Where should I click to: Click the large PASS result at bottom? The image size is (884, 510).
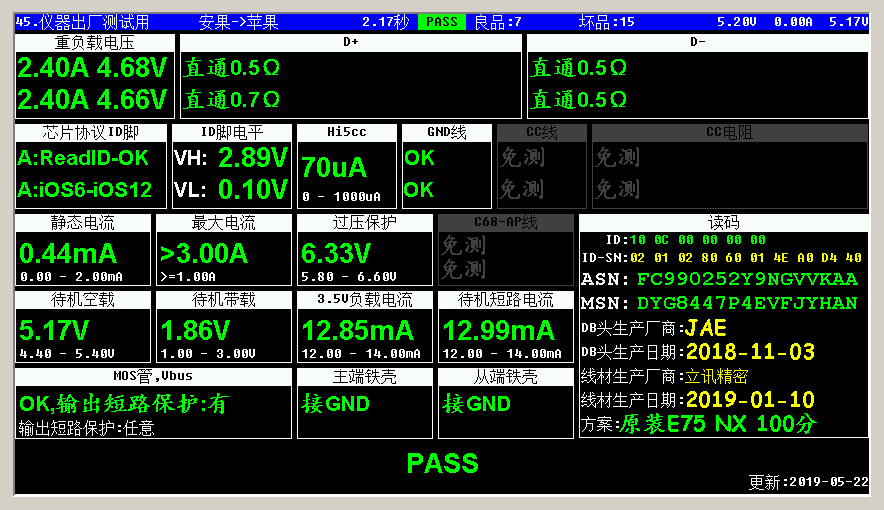442,464
